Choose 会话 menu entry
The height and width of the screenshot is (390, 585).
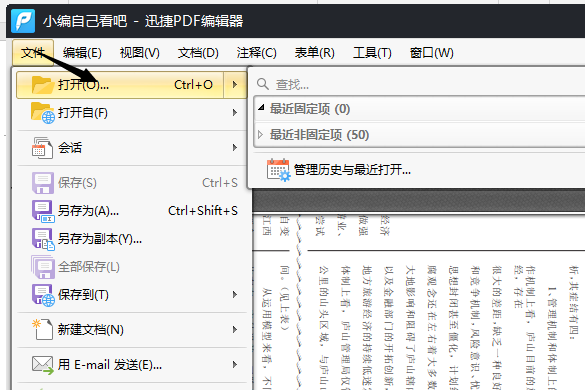[x=131, y=148]
